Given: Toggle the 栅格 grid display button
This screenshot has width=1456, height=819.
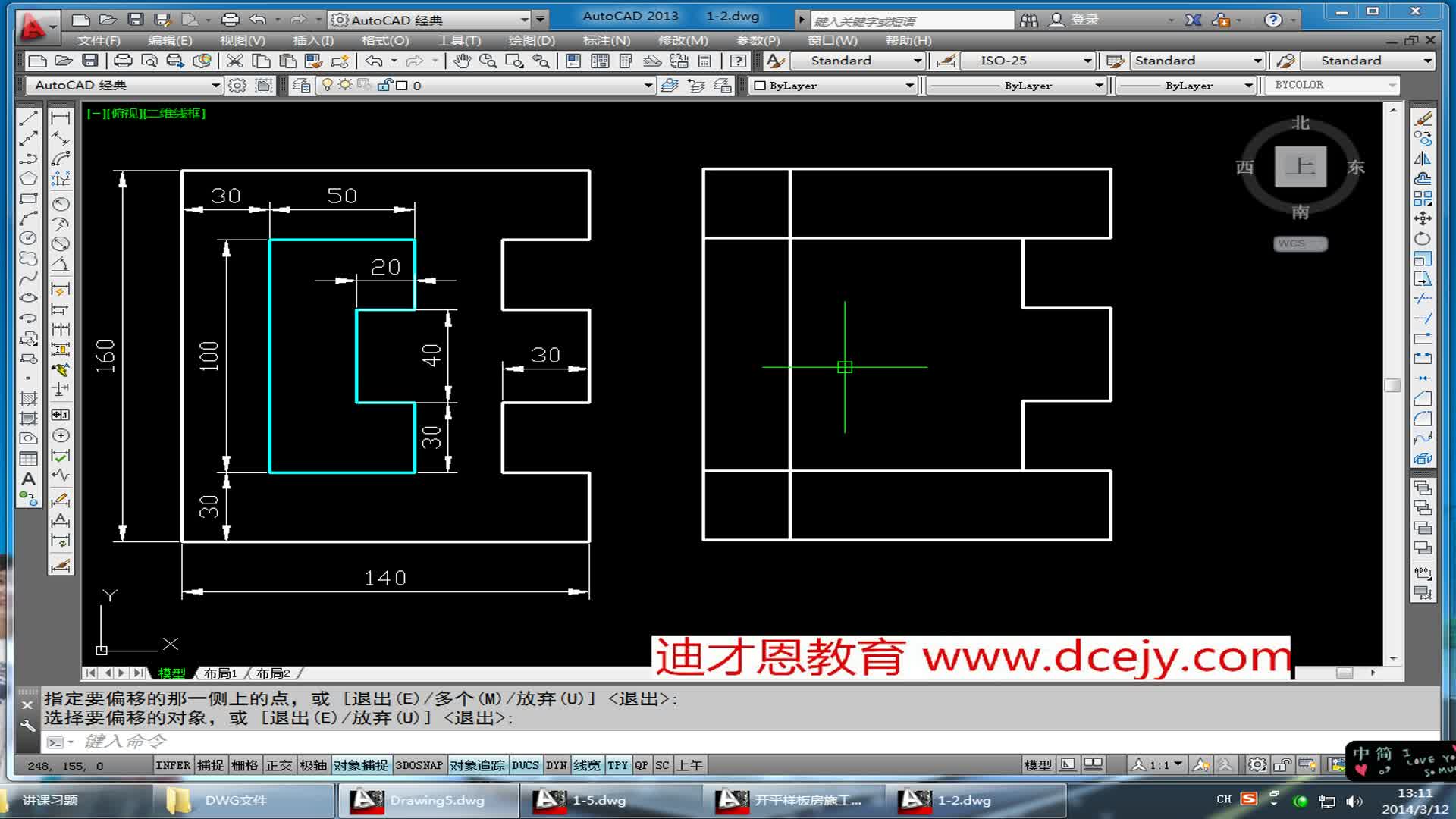Looking at the screenshot, I should 244,765.
